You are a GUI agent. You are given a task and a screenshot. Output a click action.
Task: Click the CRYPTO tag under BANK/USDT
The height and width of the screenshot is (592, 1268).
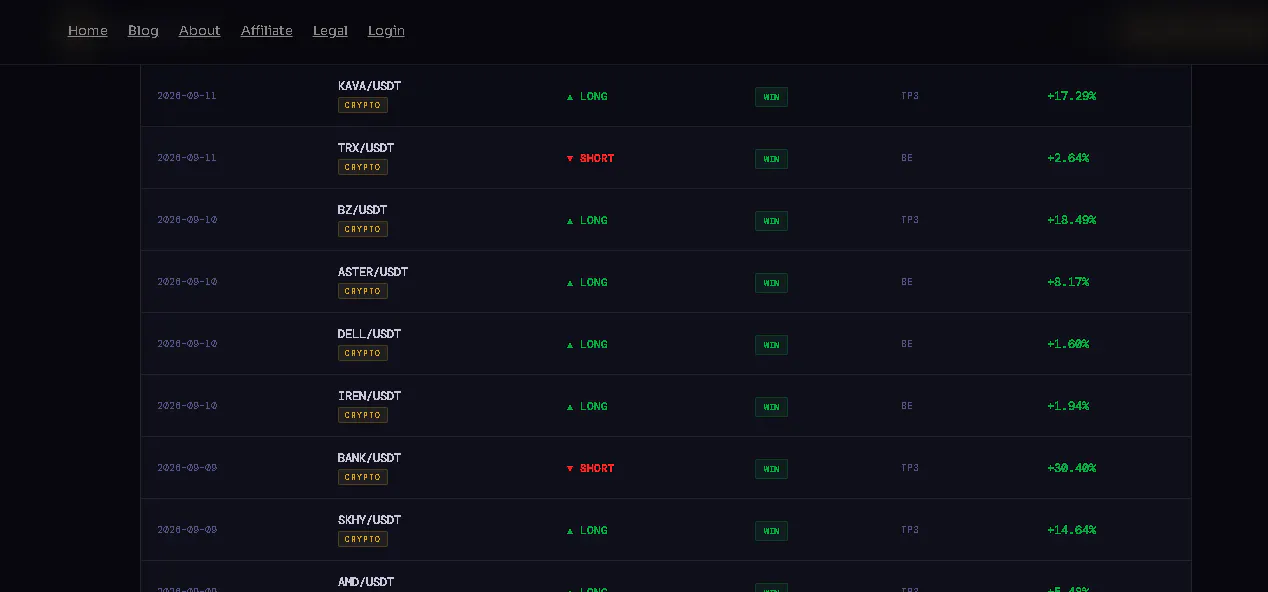[x=363, y=477]
